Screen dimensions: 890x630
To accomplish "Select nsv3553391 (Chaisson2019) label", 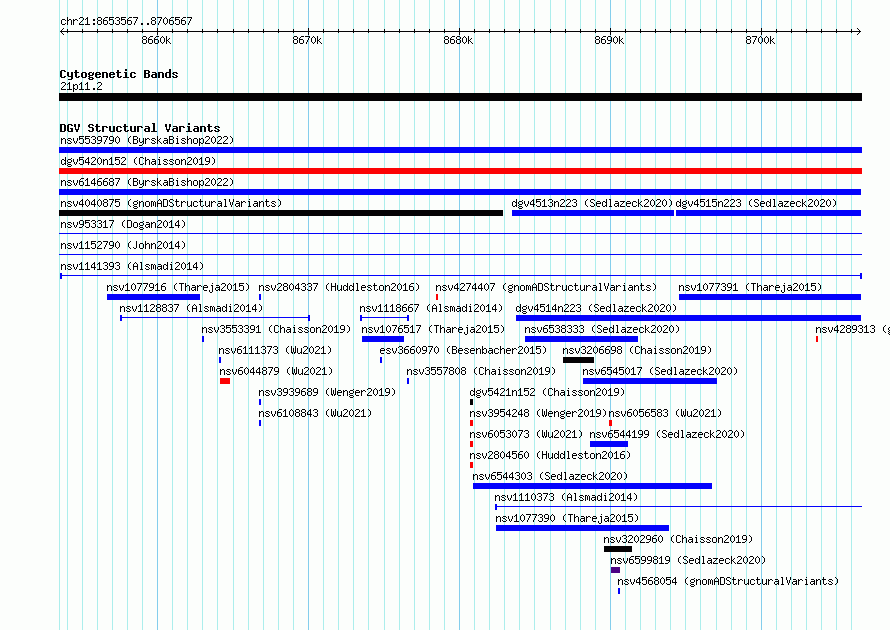I will [276, 329].
